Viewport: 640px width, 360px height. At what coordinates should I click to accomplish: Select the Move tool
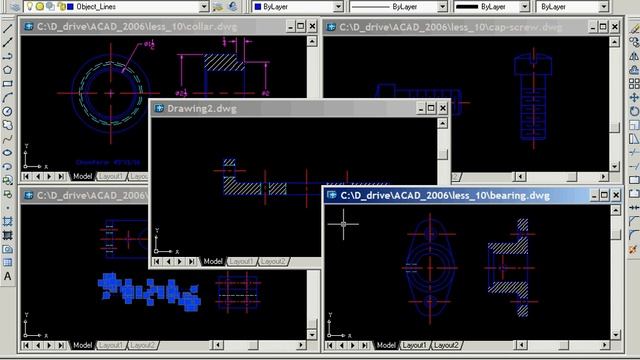634,98
